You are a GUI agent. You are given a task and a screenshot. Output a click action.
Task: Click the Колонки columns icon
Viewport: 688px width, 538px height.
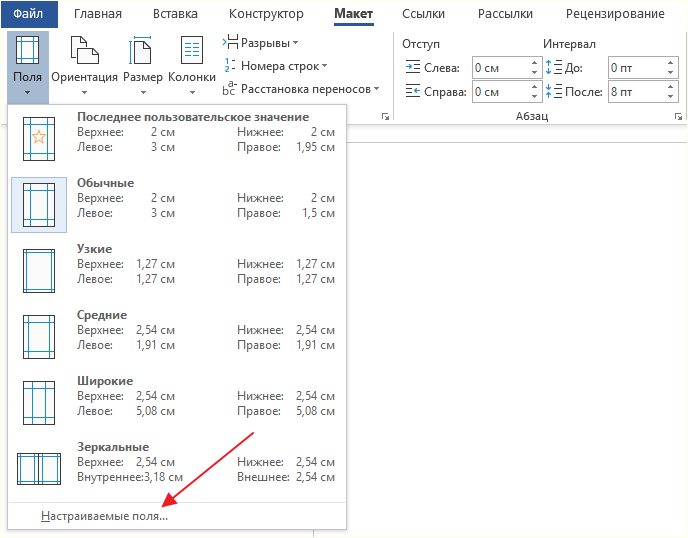pyautogui.click(x=192, y=50)
